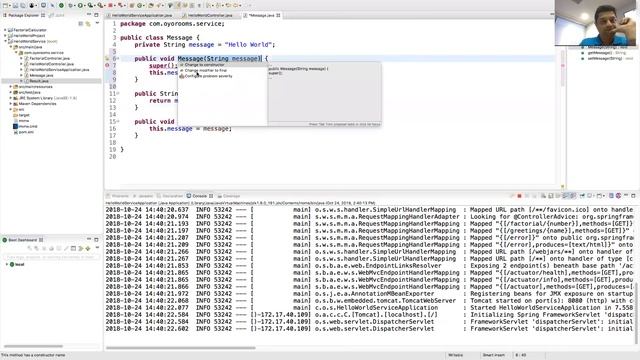Click the Console horizontal scrollbar thumb

point(181,348)
